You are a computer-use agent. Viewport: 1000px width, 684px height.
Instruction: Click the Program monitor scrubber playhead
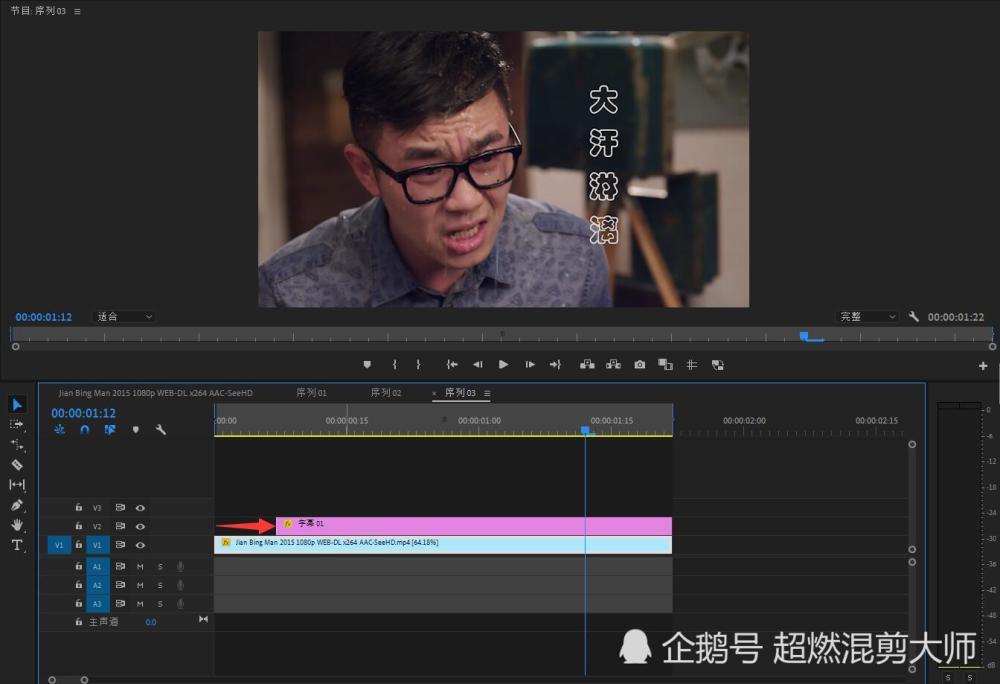[804, 336]
